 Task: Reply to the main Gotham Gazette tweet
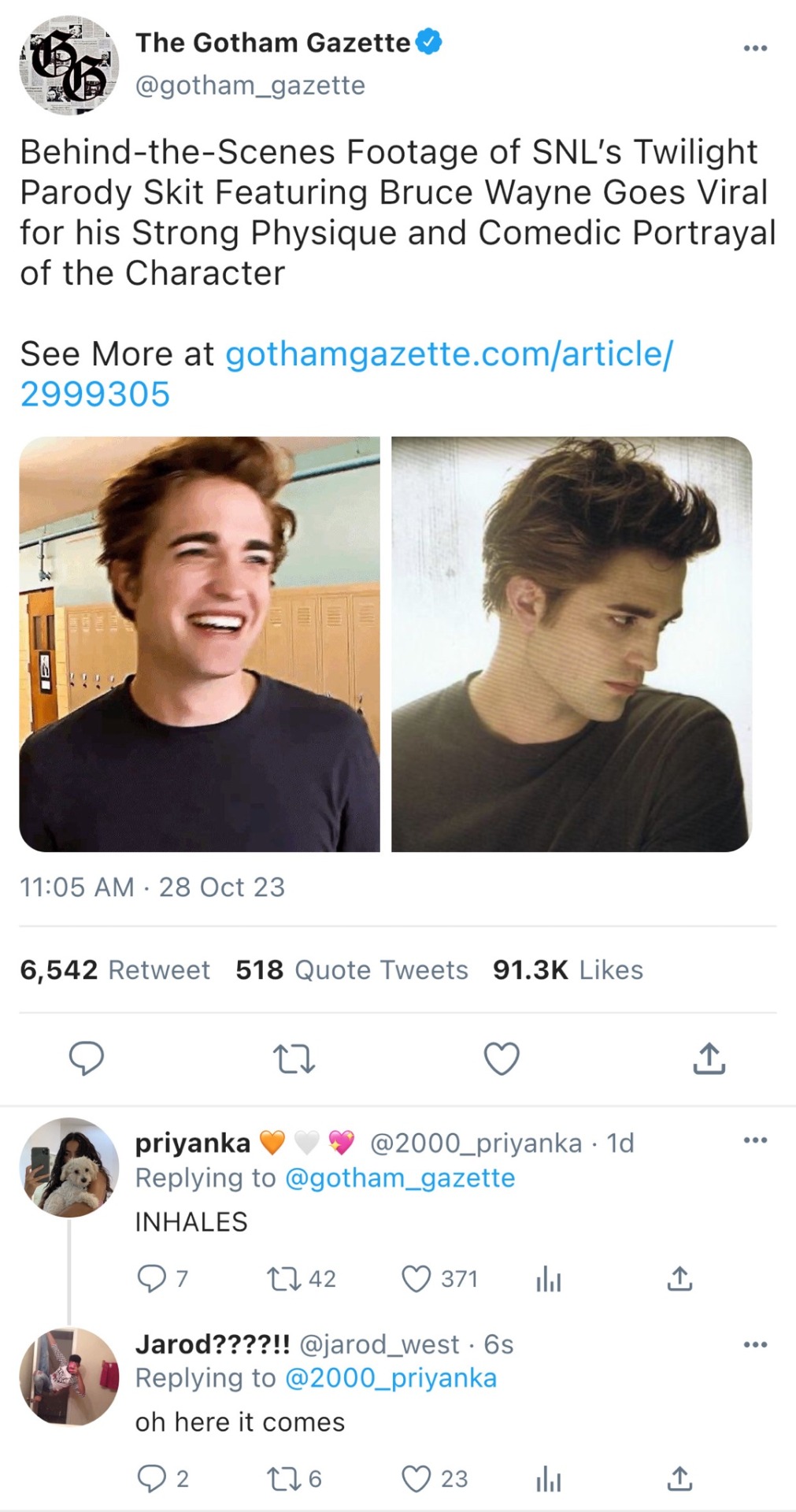86,1058
